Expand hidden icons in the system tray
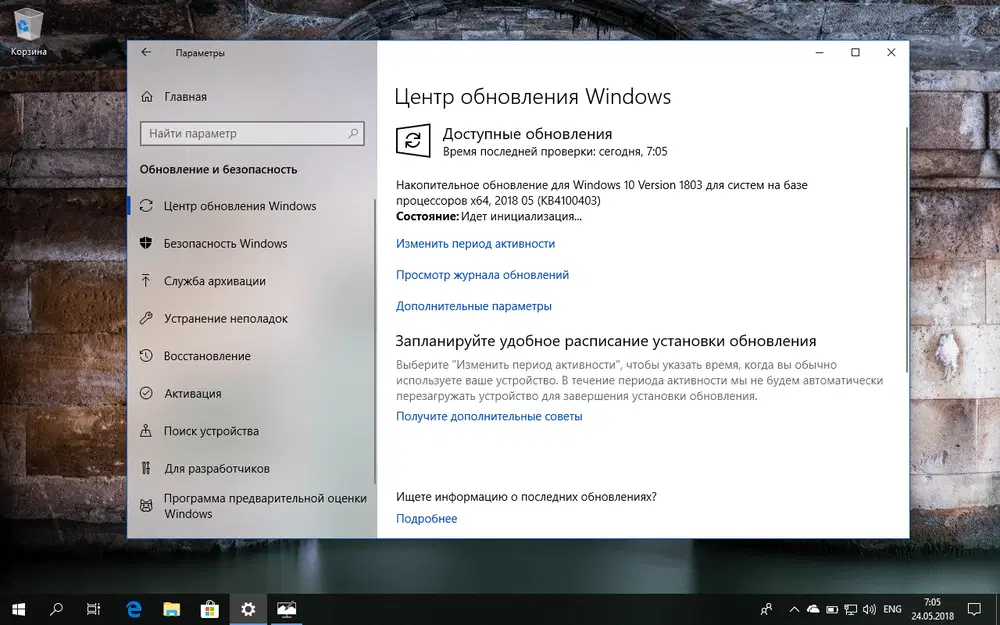The width and height of the screenshot is (1000, 625). click(793, 608)
